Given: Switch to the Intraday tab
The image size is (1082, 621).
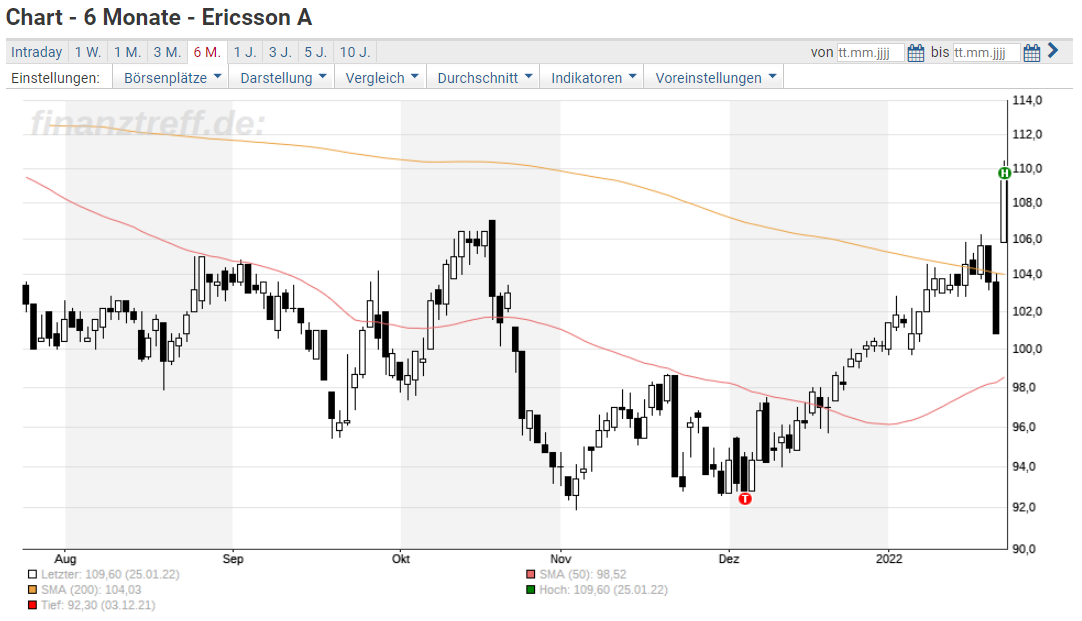Looking at the screenshot, I should (x=37, y=52).
